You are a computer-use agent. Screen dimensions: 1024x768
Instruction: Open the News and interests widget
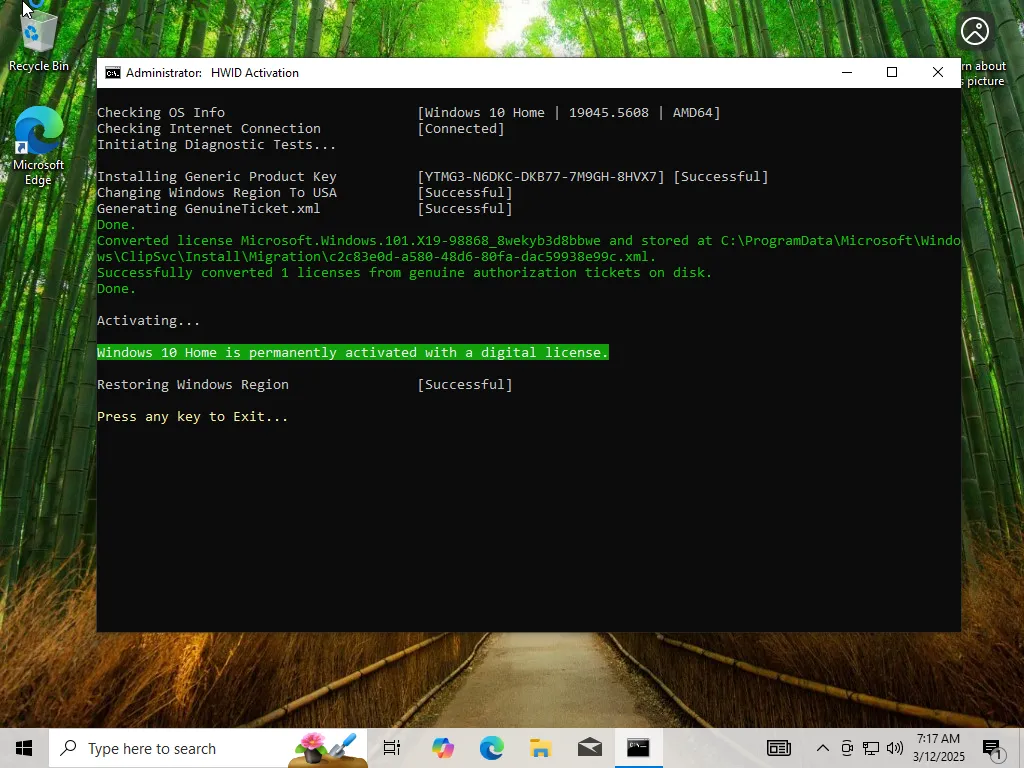pos(779,748)
